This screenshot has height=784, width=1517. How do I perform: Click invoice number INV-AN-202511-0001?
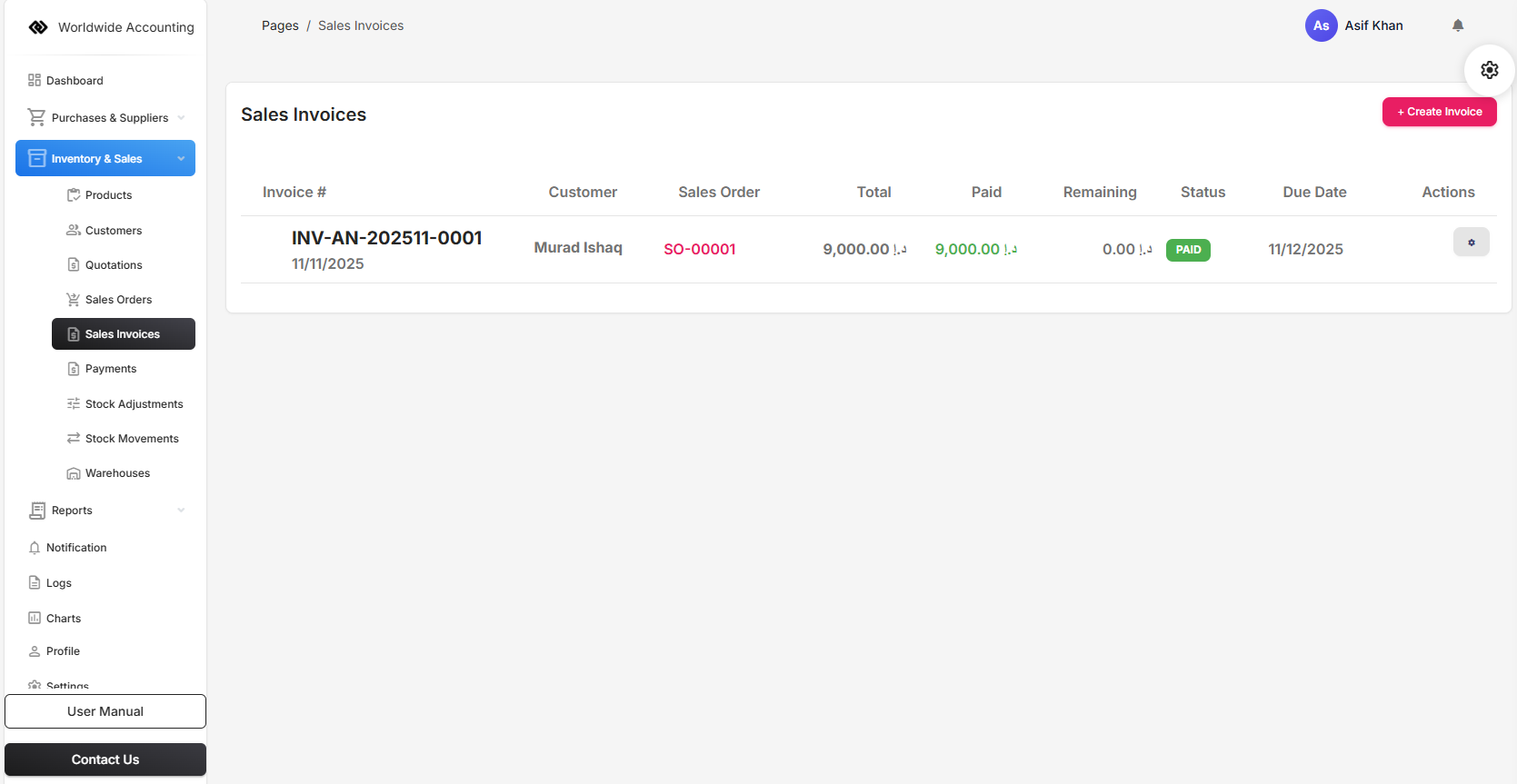coord(386,238)
